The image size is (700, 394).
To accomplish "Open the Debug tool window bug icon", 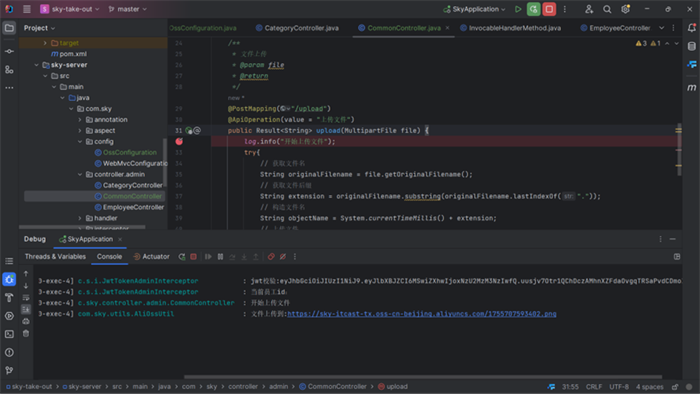I will tap(9, 279).
